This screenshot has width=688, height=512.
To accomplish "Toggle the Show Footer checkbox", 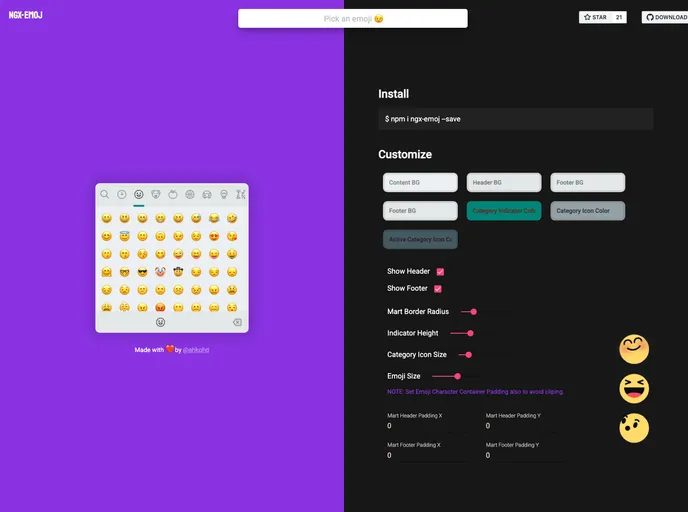I will coord(437,289).
